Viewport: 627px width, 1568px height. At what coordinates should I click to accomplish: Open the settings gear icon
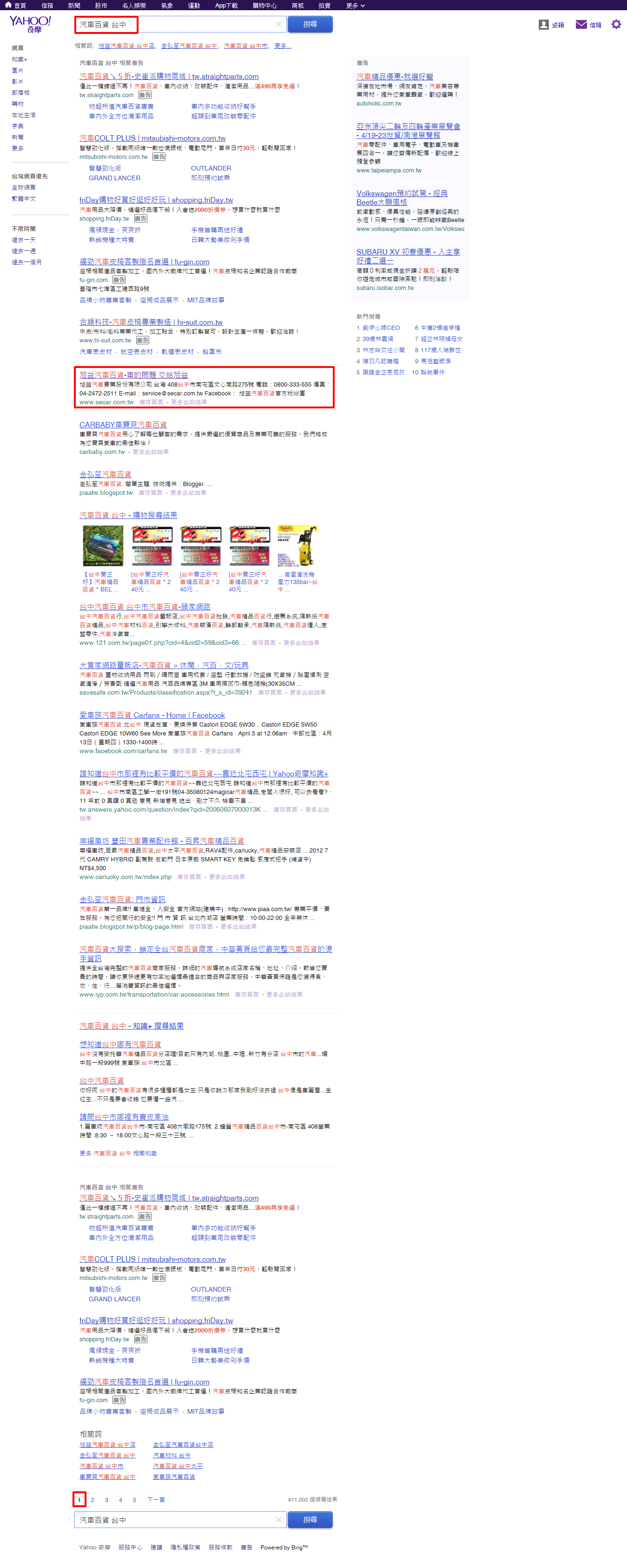[616, 24]
